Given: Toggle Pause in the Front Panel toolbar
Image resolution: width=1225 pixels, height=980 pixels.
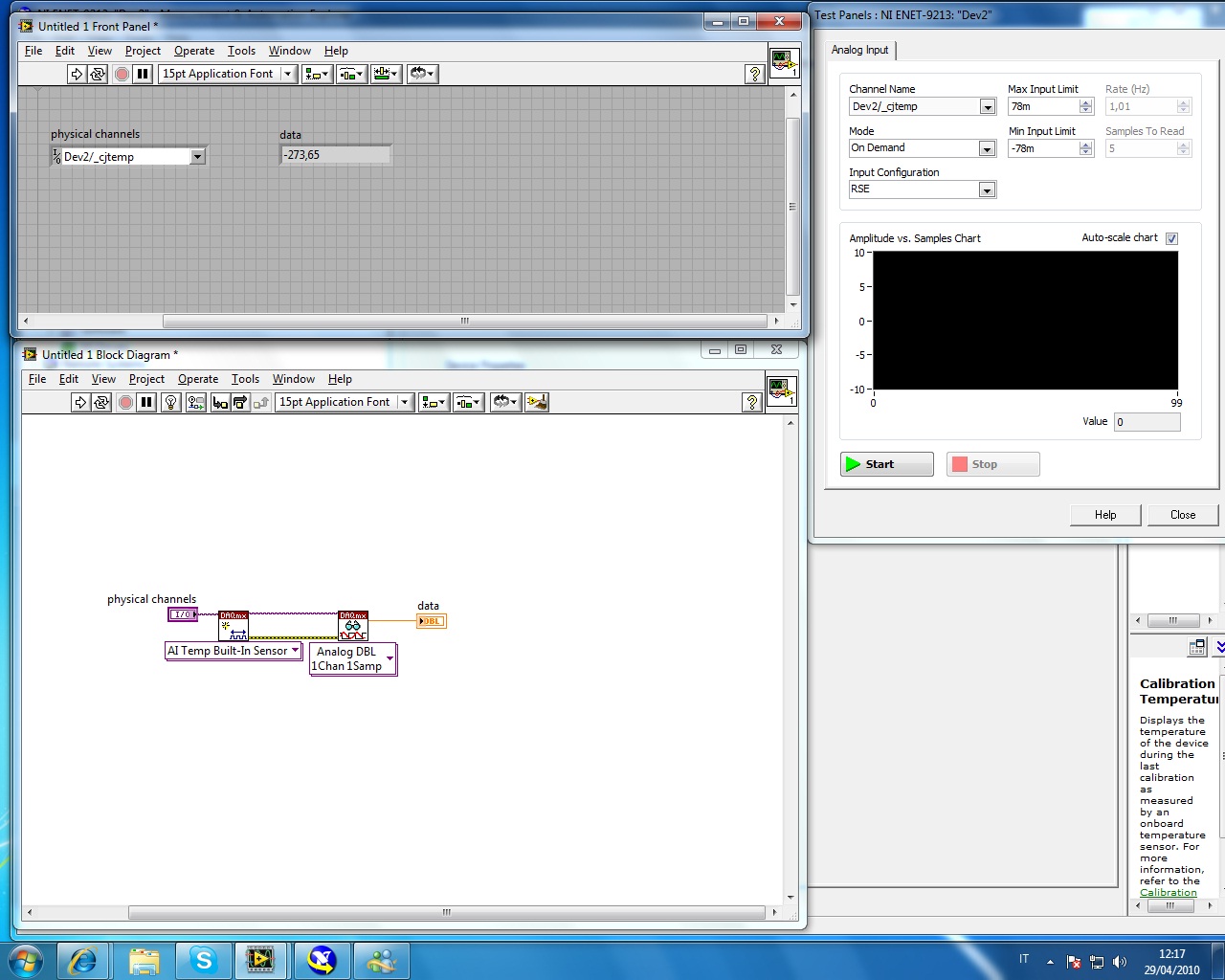Looking at the screenshot, I should click(143, 74).
